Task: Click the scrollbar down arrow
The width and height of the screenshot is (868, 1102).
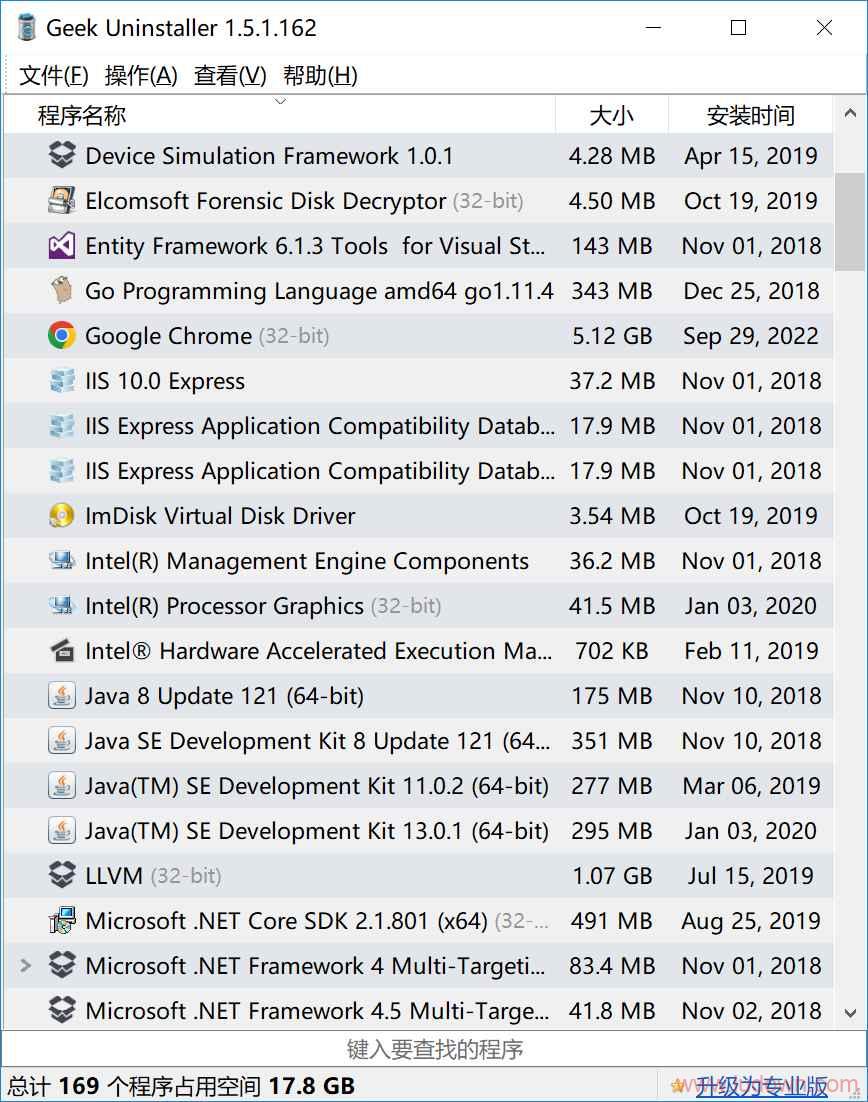Action: click(x=850, y=1013)
